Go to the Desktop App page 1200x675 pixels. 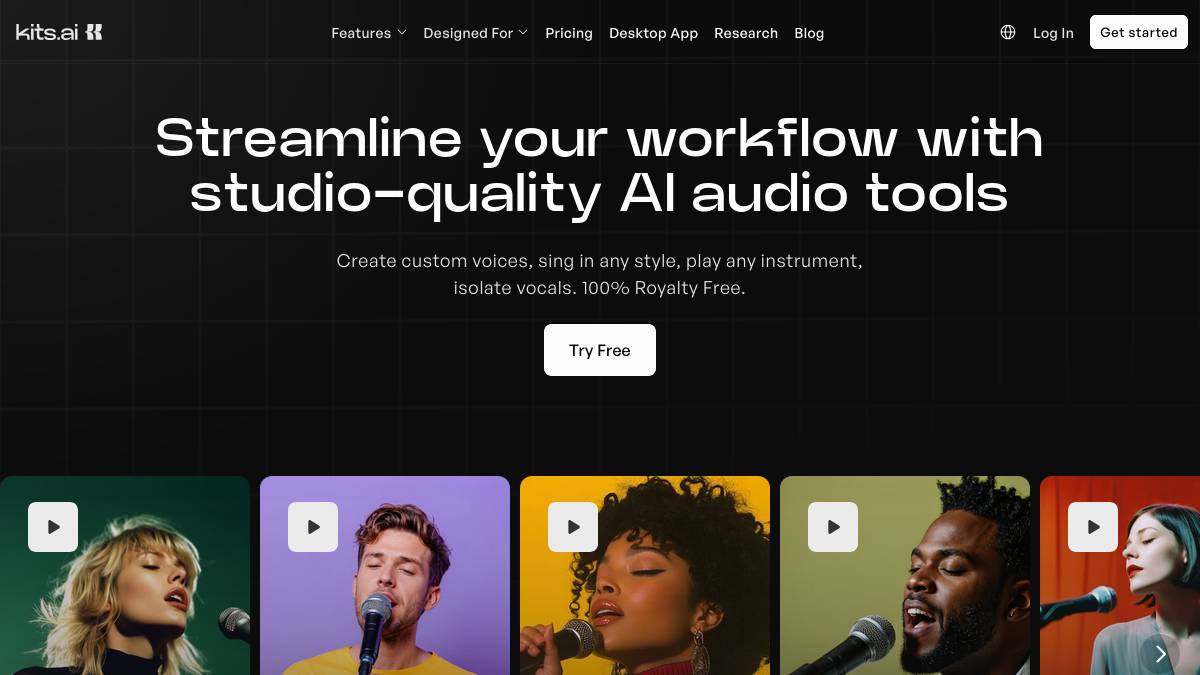[653, 33]
